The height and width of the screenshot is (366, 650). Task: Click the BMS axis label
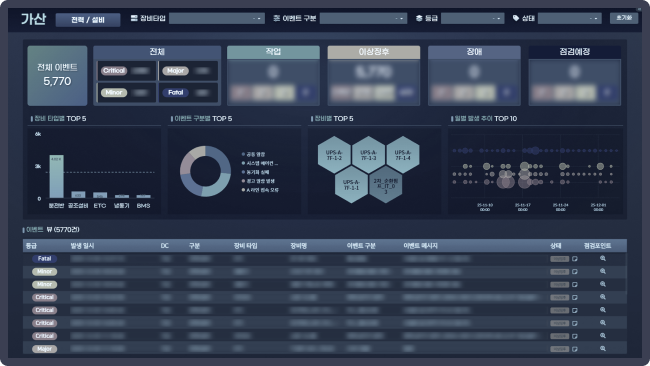point(143,206)
